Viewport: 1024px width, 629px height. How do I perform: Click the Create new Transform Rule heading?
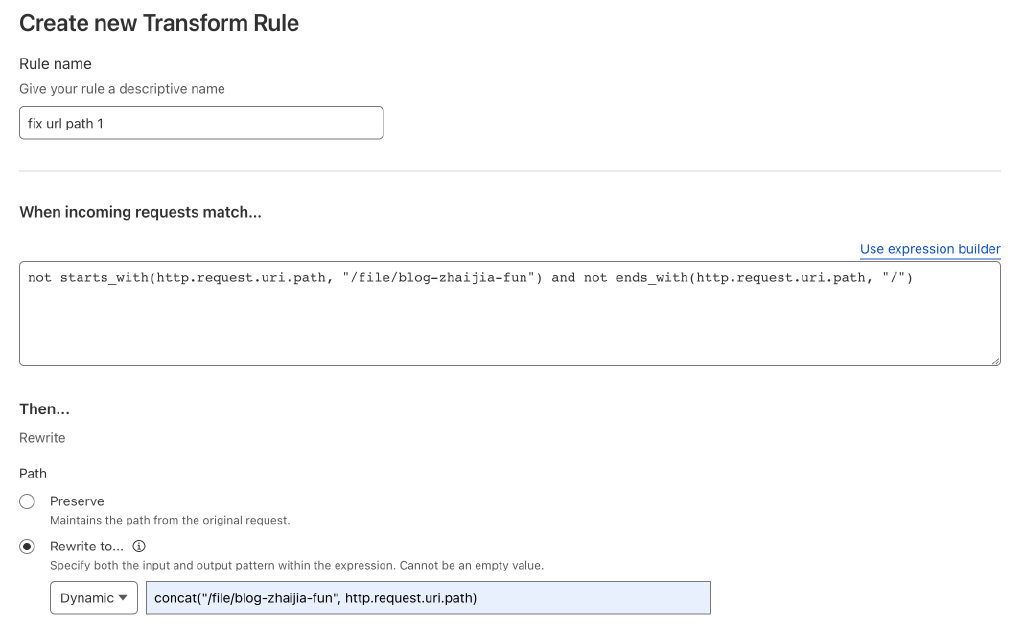pyautogui.click(x=159, y=23)
